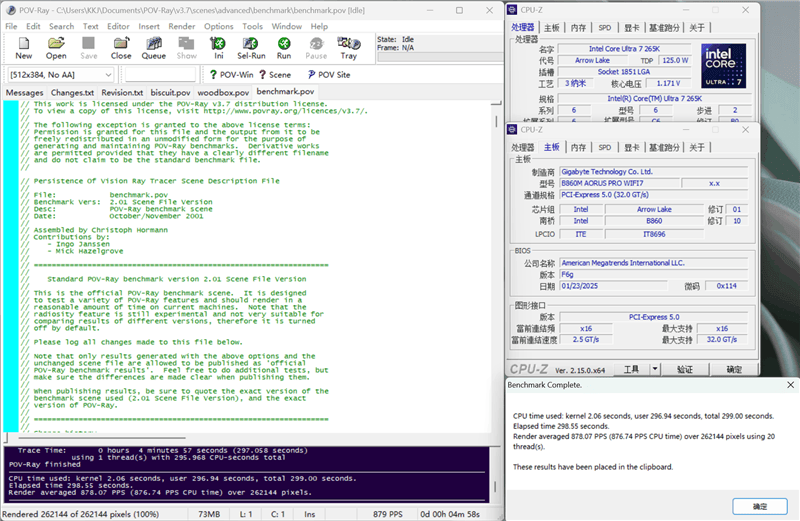This screenshot has height=521, width=800.
Task: Expand the render resolution preset dropdown
Action: pyautogui.click(x=108, y=75)
